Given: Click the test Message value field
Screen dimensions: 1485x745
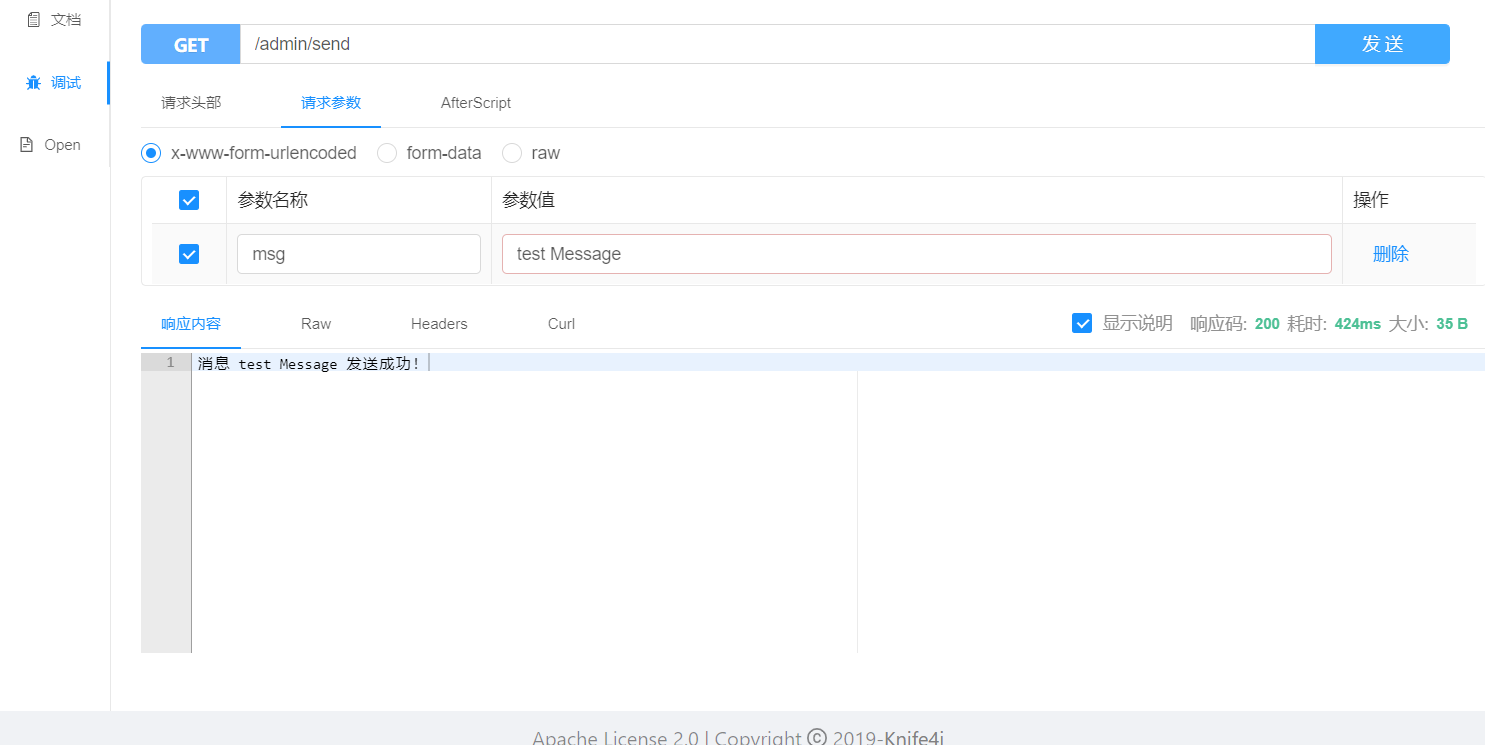Looking at the screenshot, I should (916, 254).
